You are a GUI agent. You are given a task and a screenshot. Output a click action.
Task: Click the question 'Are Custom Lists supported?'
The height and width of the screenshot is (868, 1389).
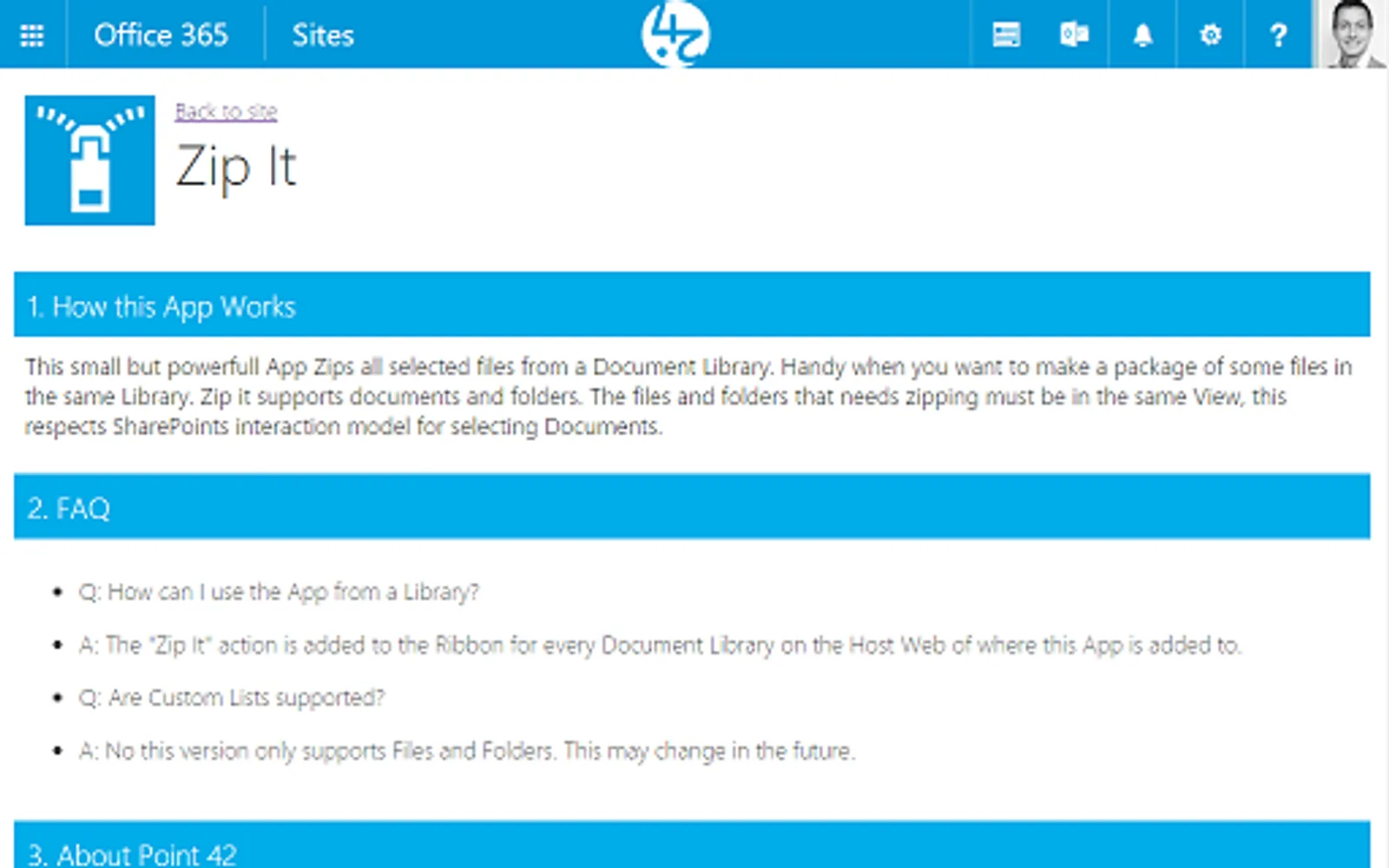[x=232, y=698]
